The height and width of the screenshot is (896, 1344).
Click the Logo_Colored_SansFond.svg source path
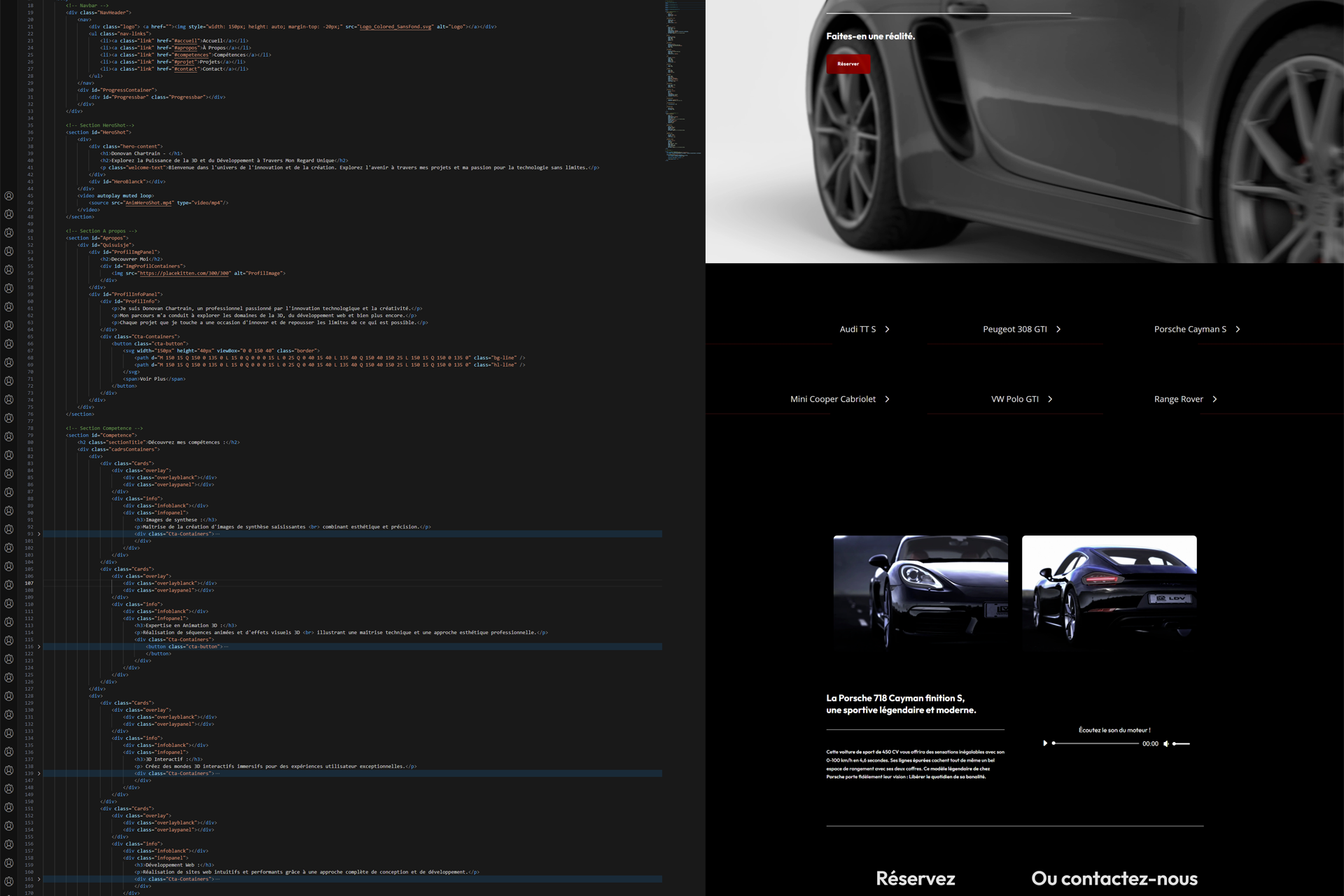(395, 27)
